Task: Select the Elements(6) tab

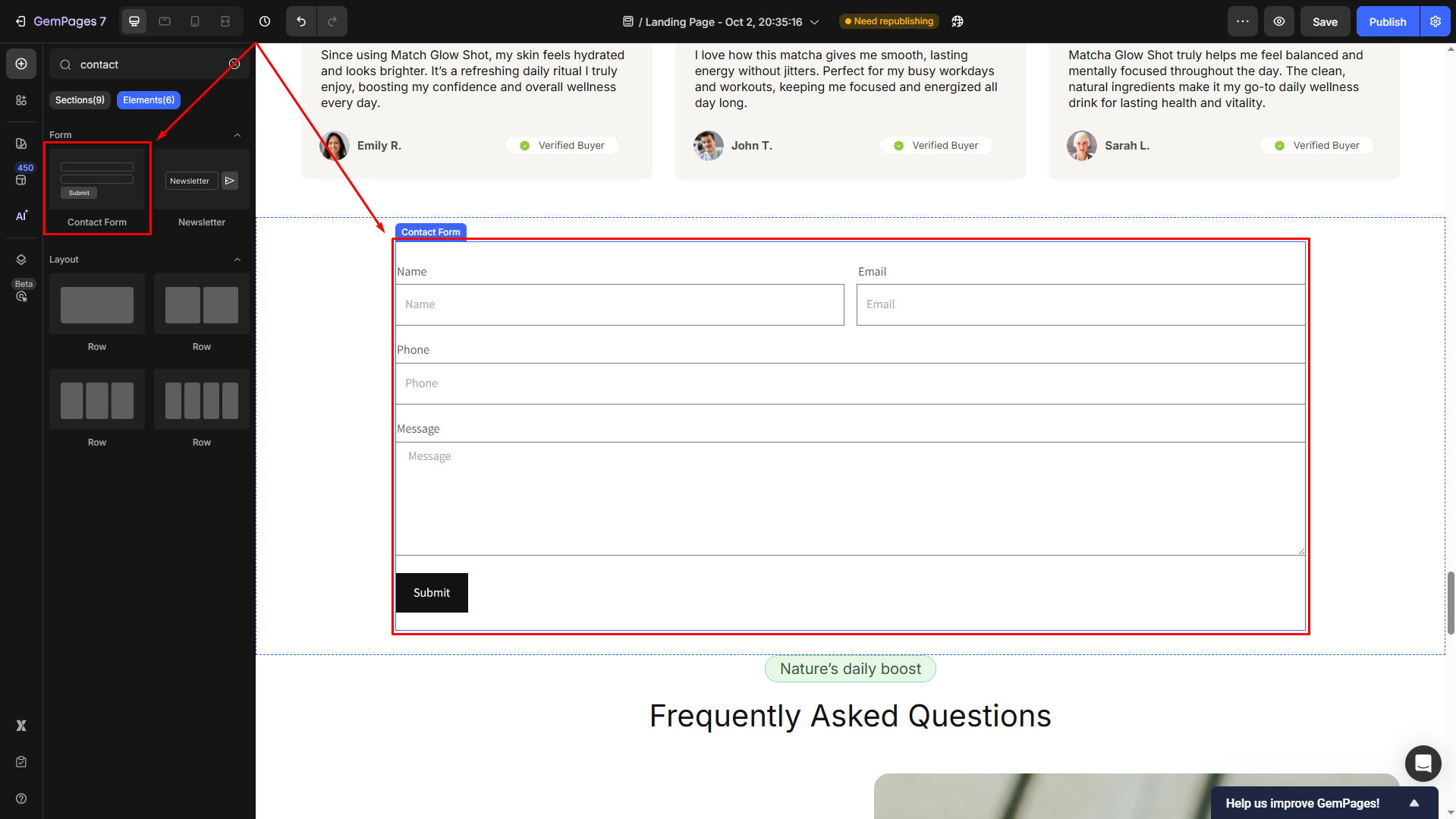Action: point(149,100)
